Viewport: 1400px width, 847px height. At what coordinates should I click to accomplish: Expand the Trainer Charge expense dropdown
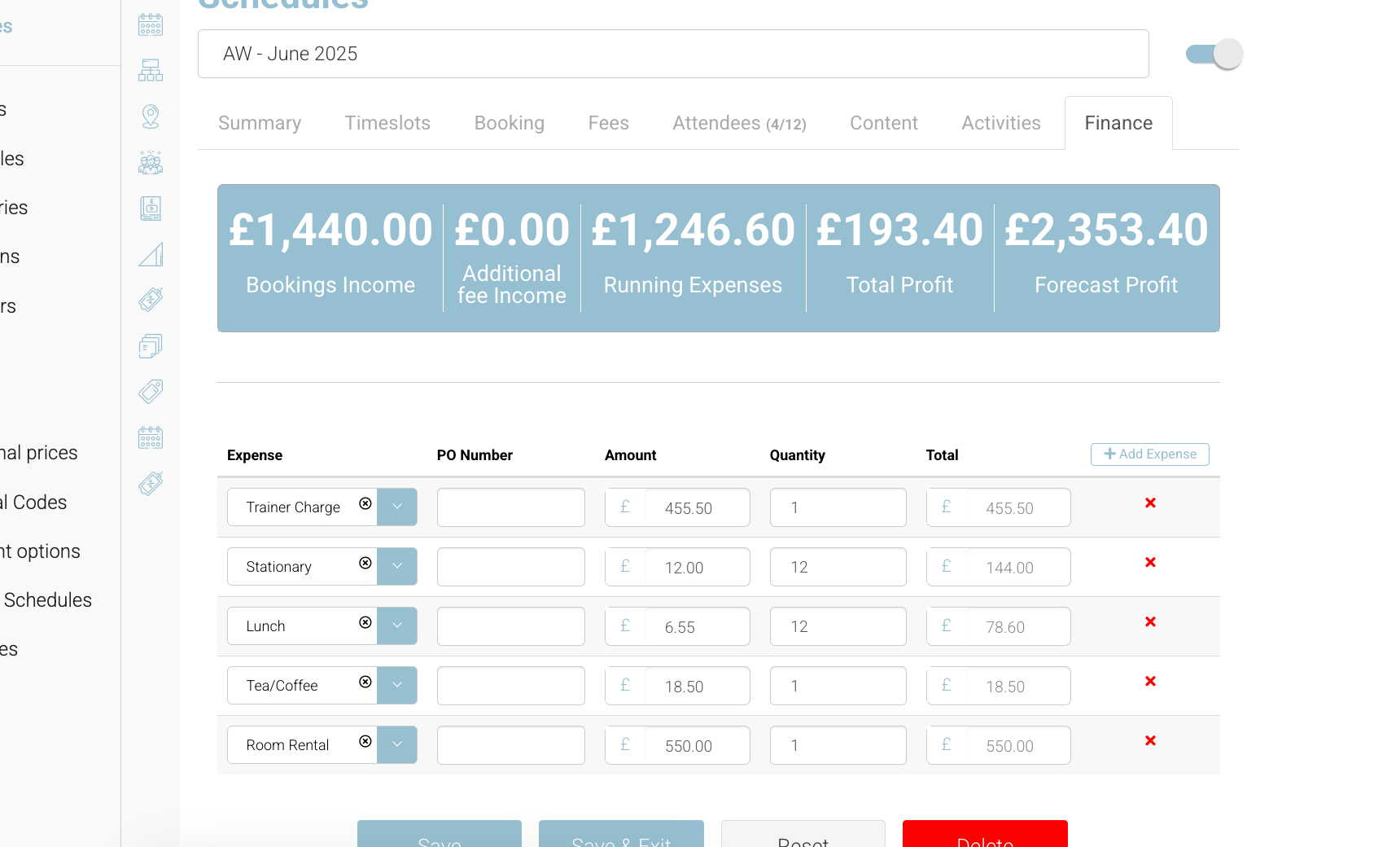(x=397, y=507)
